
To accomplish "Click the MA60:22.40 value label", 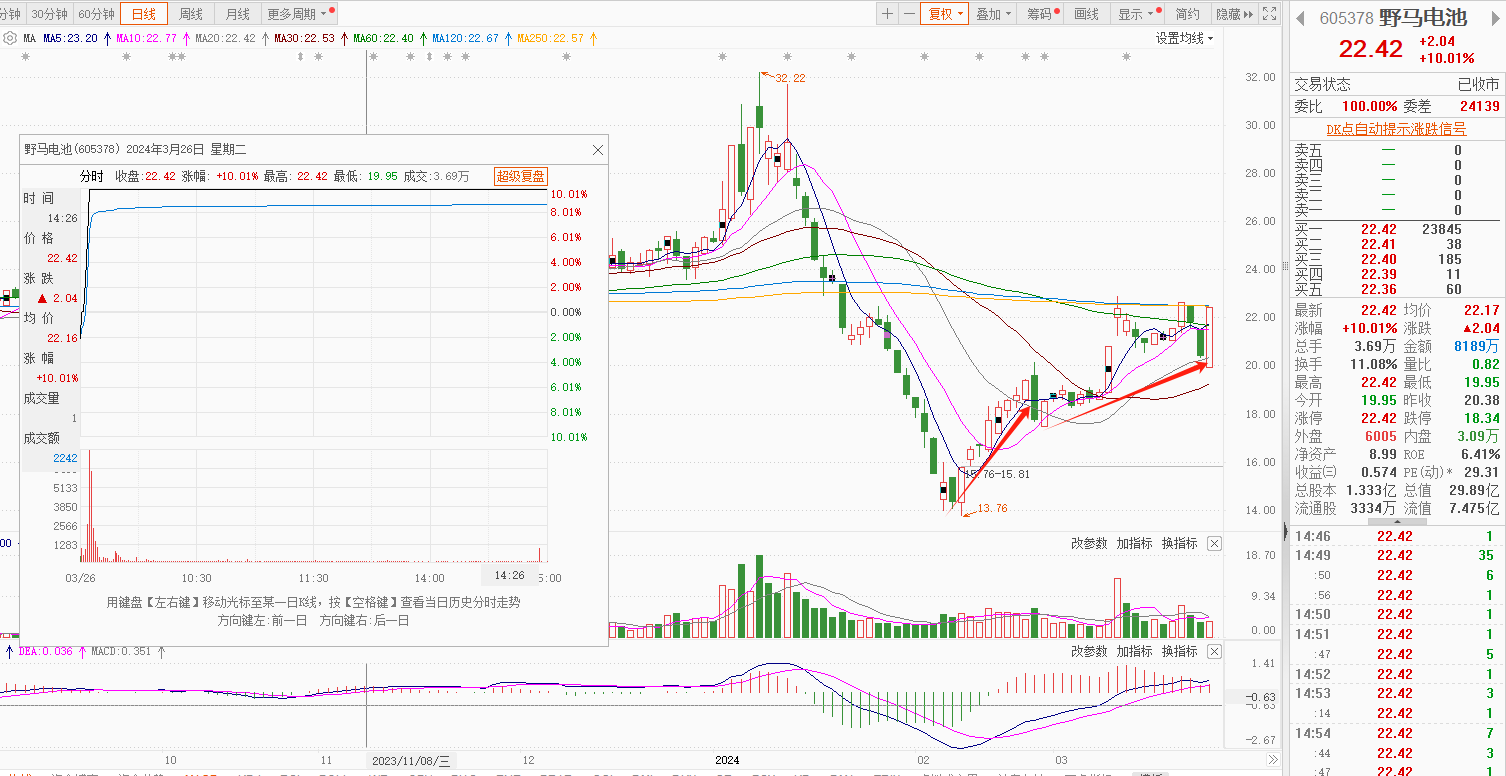I will pos(383,38).
